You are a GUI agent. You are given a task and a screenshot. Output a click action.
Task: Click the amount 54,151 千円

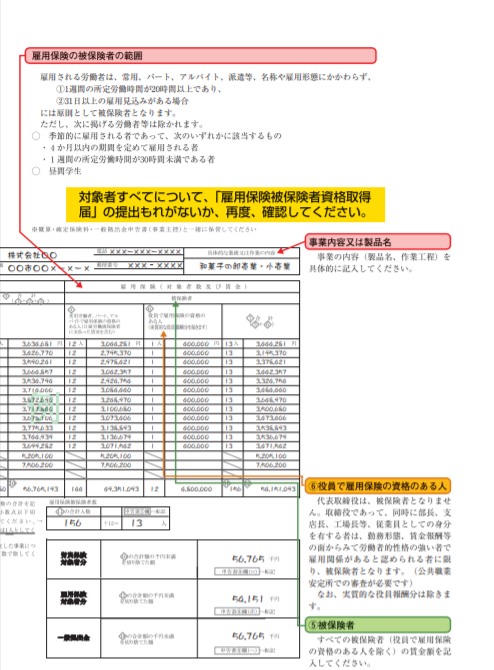tap(256, 599)
